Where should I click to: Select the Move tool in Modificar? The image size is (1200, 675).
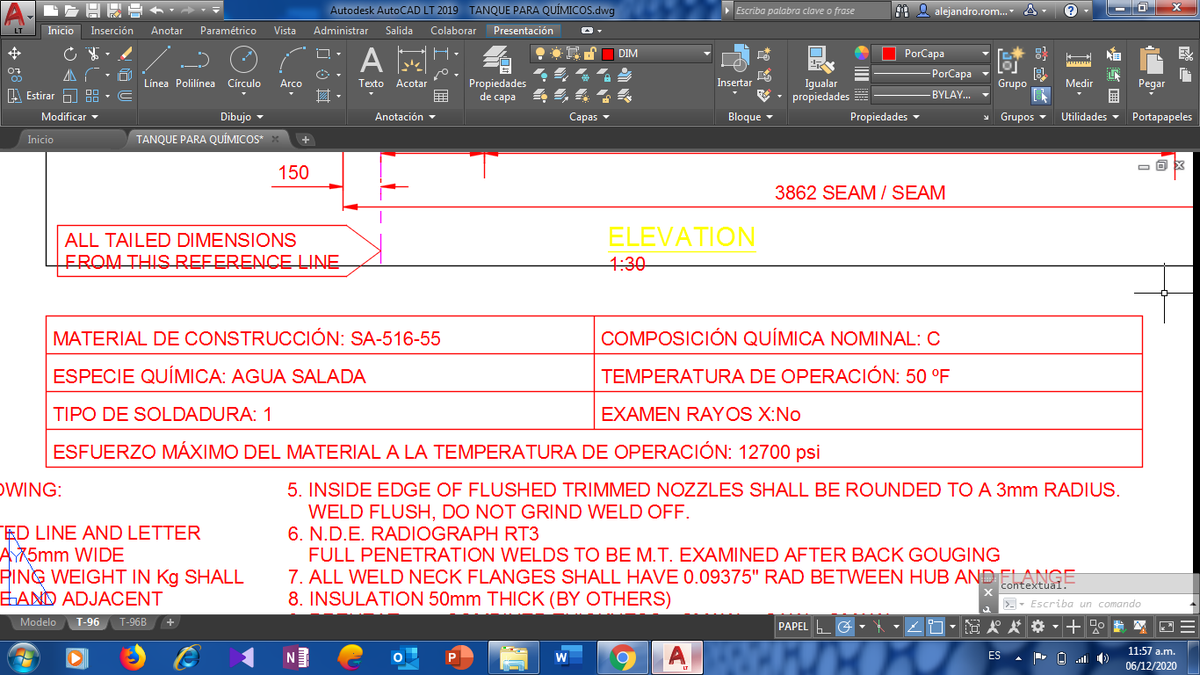pyautogui.click(x=14, y=53)
